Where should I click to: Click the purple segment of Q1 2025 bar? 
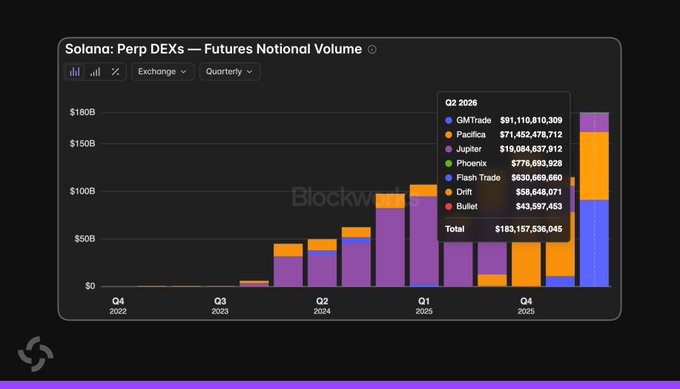click(x=424, y=241)
